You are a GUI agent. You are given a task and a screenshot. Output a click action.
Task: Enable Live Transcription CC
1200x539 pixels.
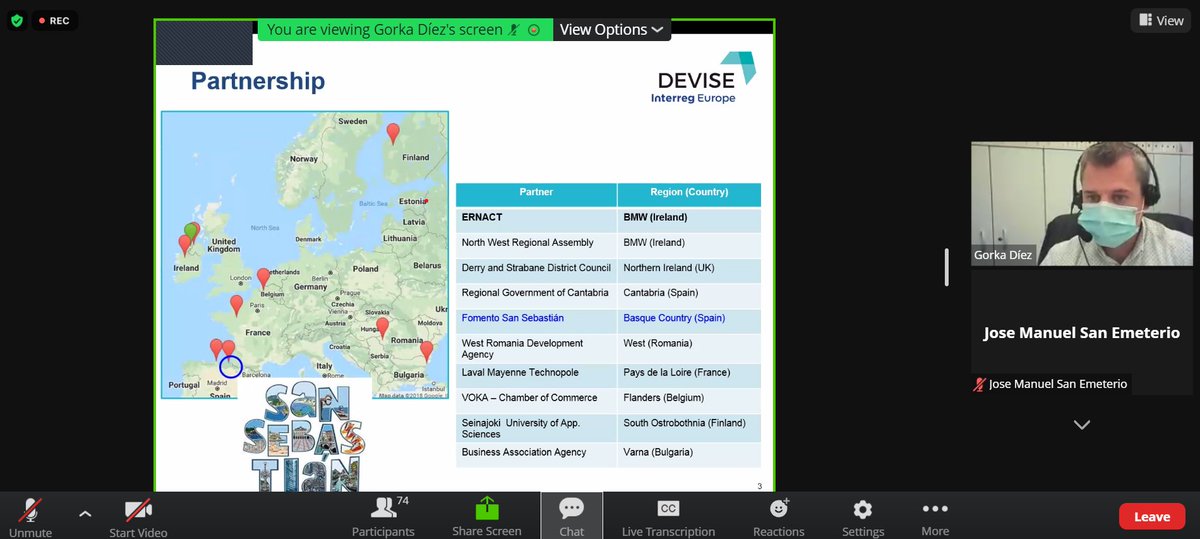668,516
